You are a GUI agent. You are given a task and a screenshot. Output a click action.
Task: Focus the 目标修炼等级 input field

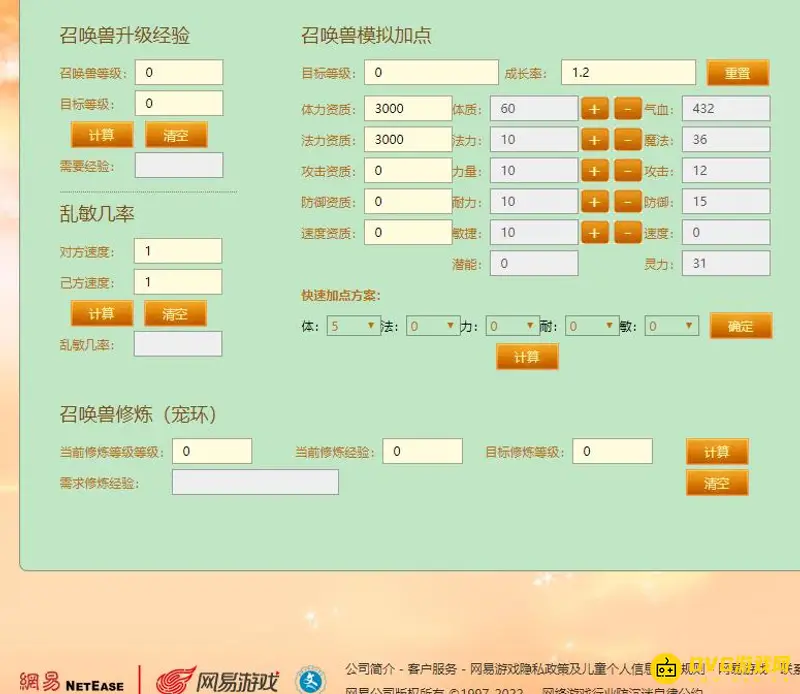pos(612,452)
